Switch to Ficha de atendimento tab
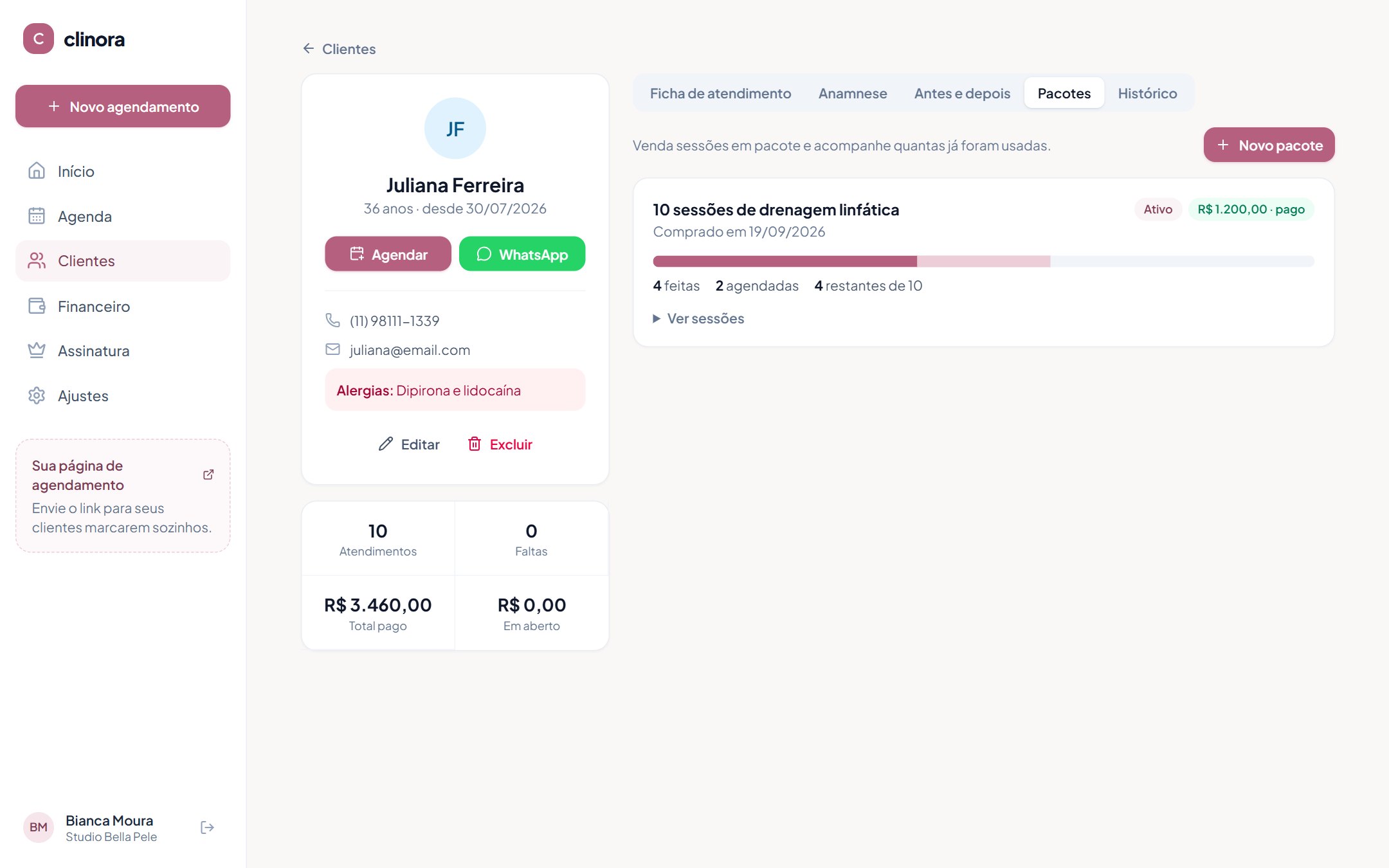 pos(720,93)
